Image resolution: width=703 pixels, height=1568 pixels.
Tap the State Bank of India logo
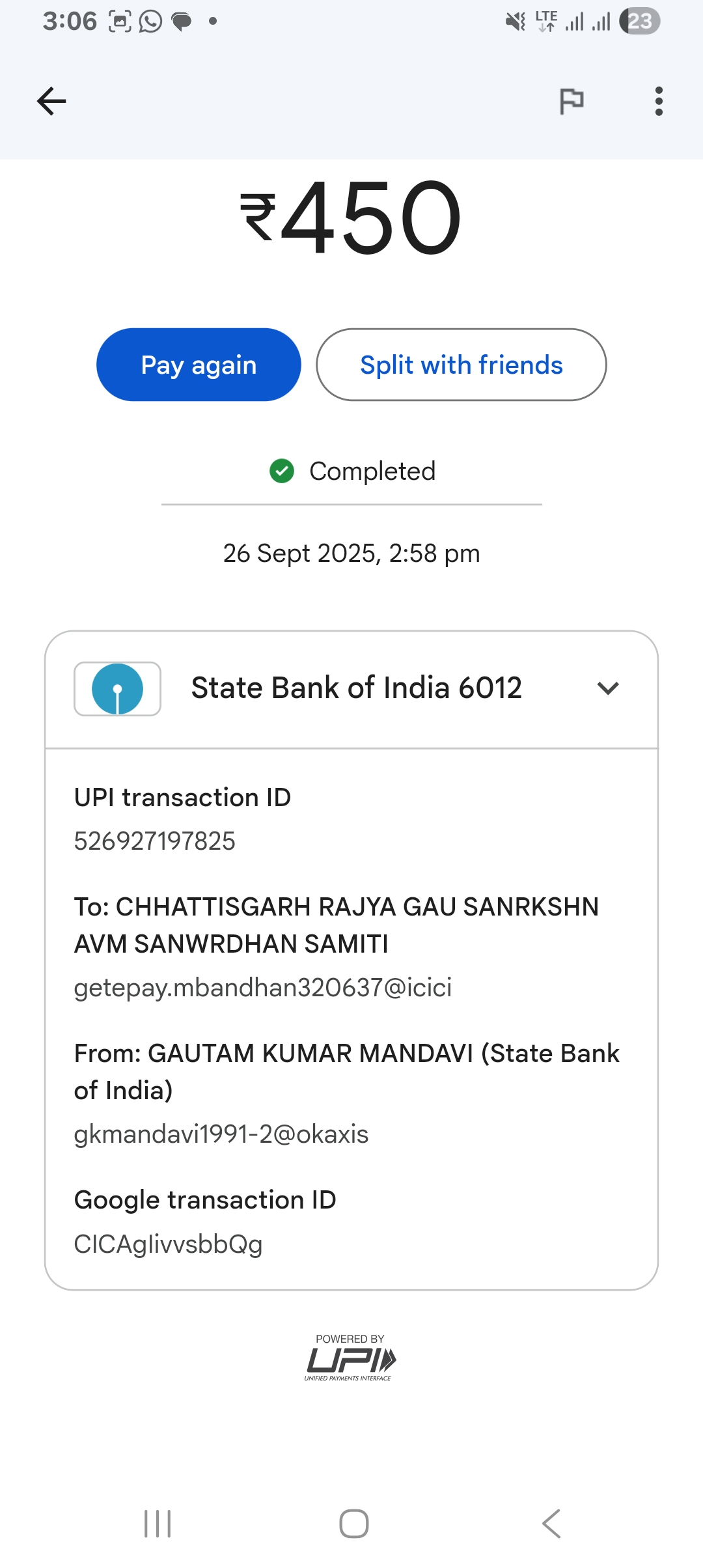[117, 689]
